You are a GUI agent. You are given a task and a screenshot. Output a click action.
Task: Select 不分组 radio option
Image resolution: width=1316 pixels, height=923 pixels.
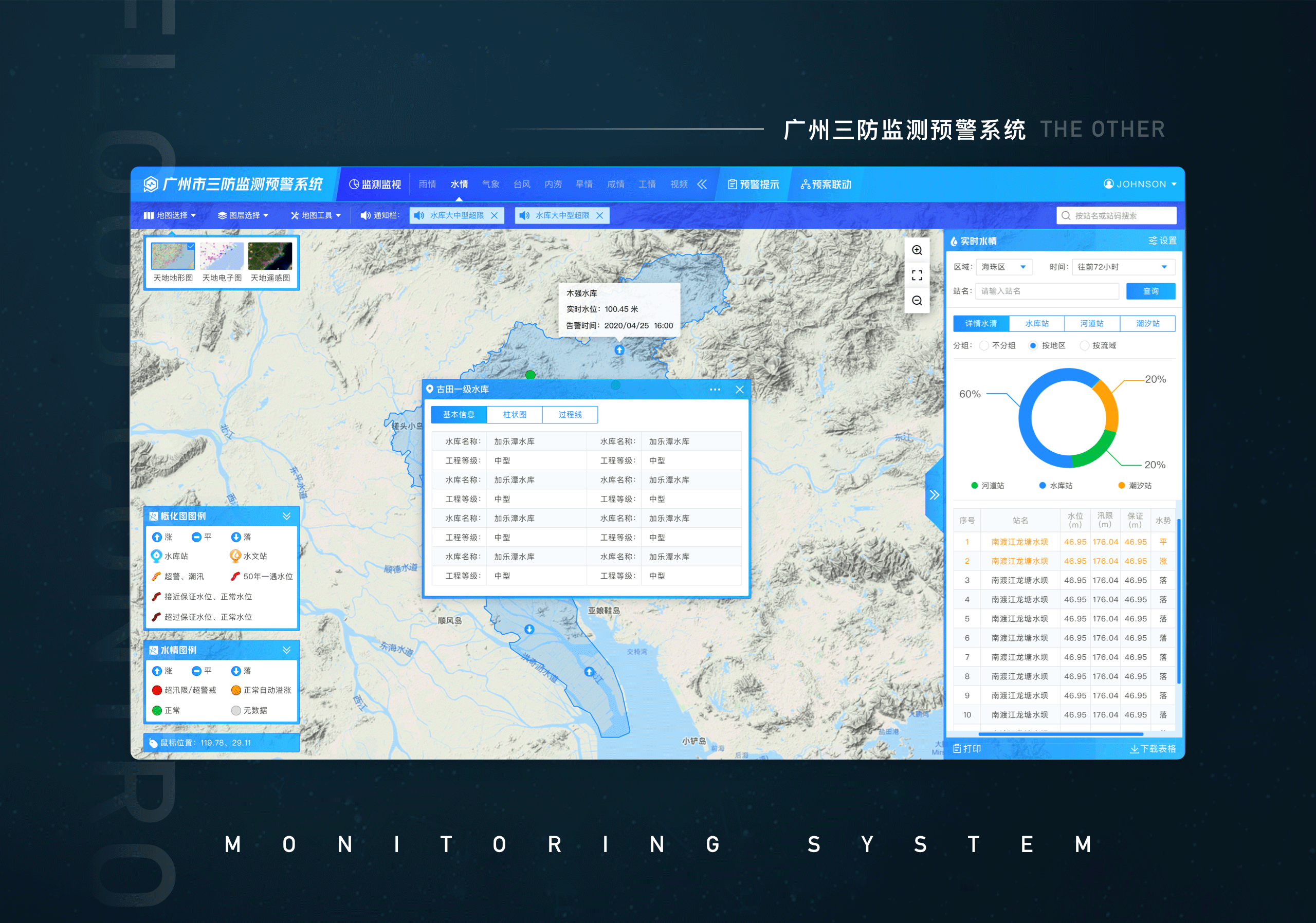coord(983,345)
